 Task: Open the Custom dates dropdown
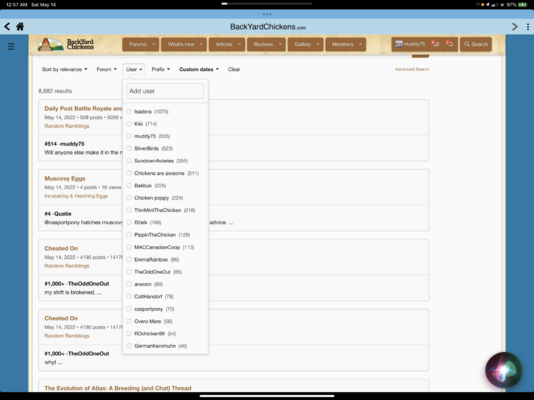click(199, 69)
